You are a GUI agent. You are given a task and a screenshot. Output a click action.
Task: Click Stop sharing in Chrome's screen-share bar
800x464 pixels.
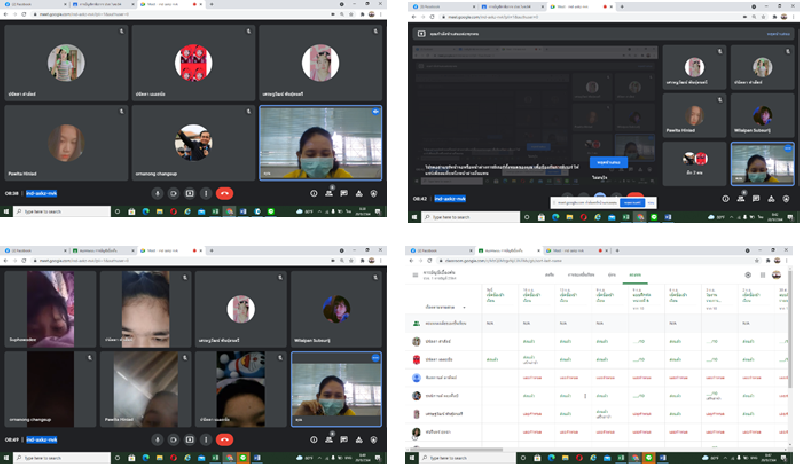click(632, 201)
